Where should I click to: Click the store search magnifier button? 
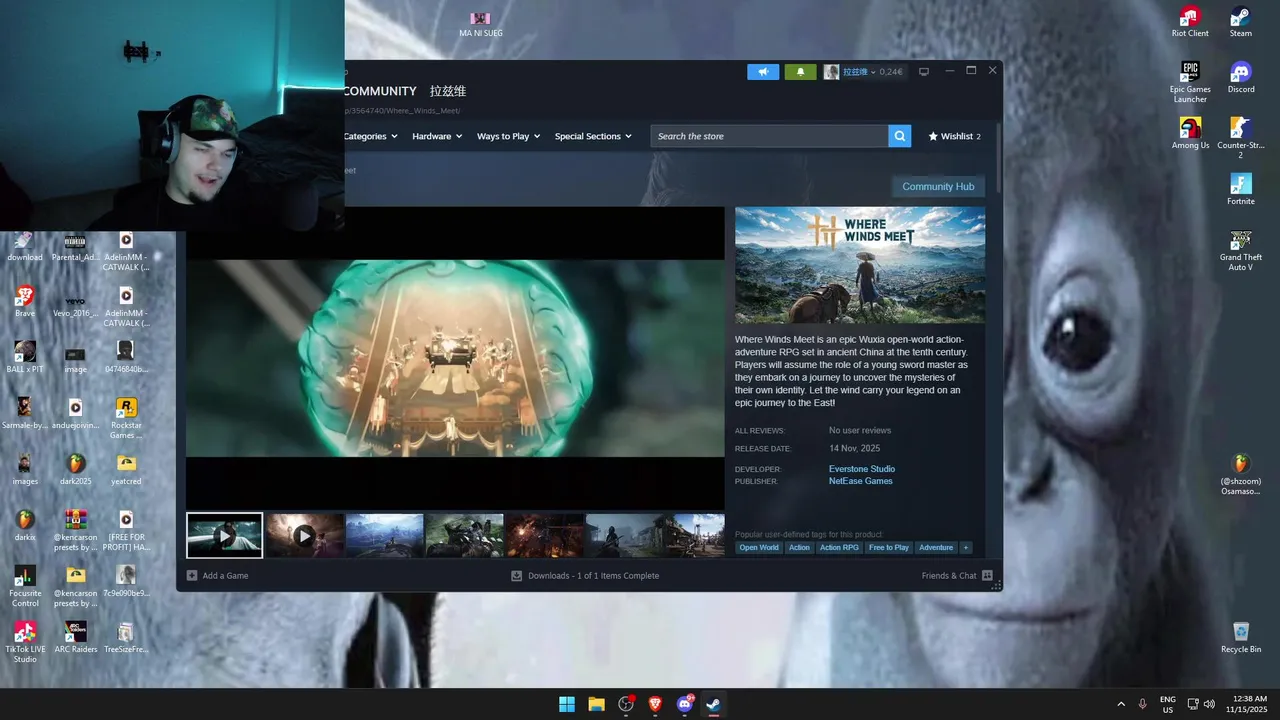(x=900, y=136)
